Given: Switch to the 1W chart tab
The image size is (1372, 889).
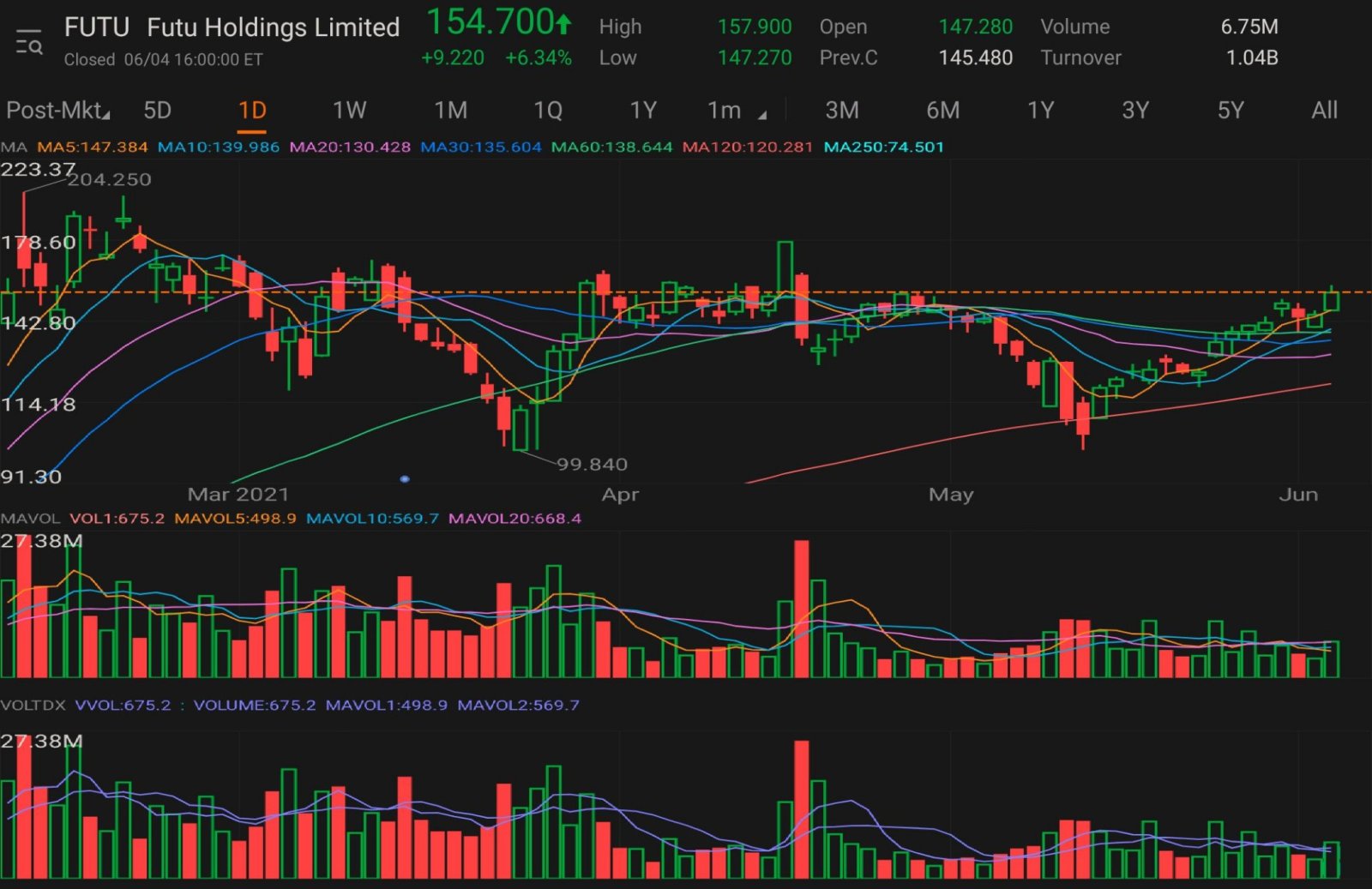Looking at the screenshot, I should (349, 111).
